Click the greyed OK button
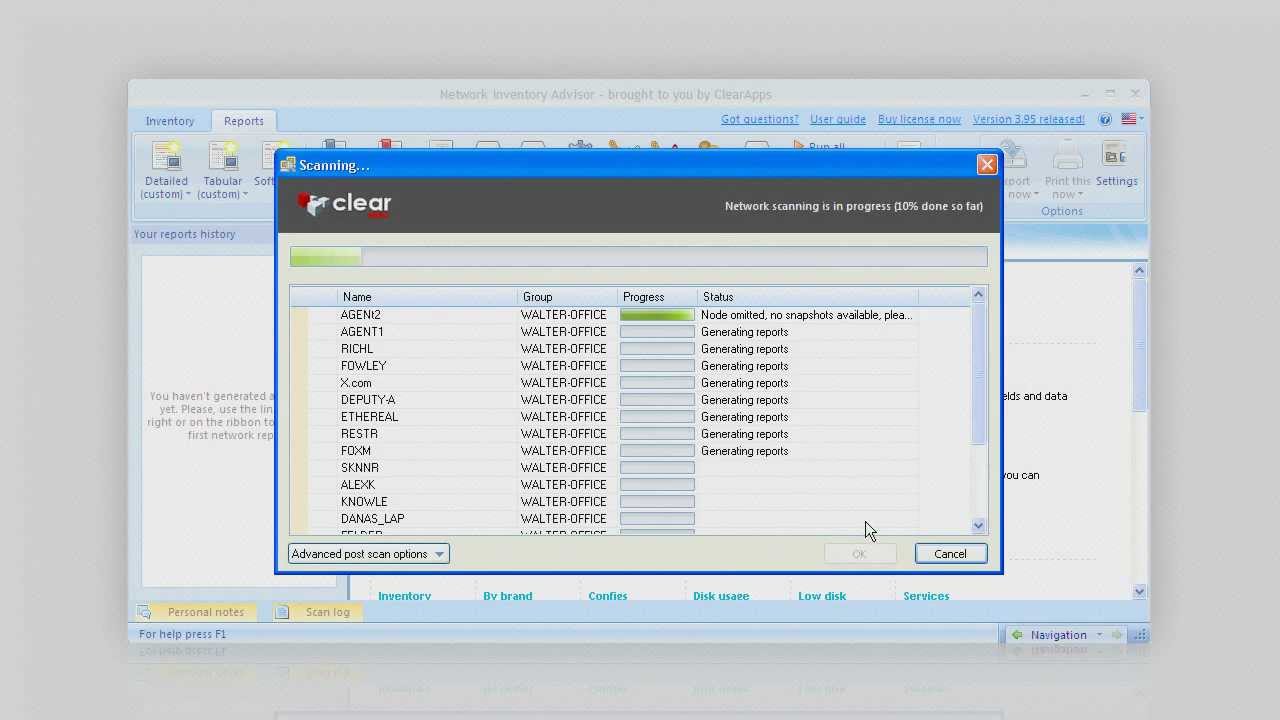 coord(859,554)
